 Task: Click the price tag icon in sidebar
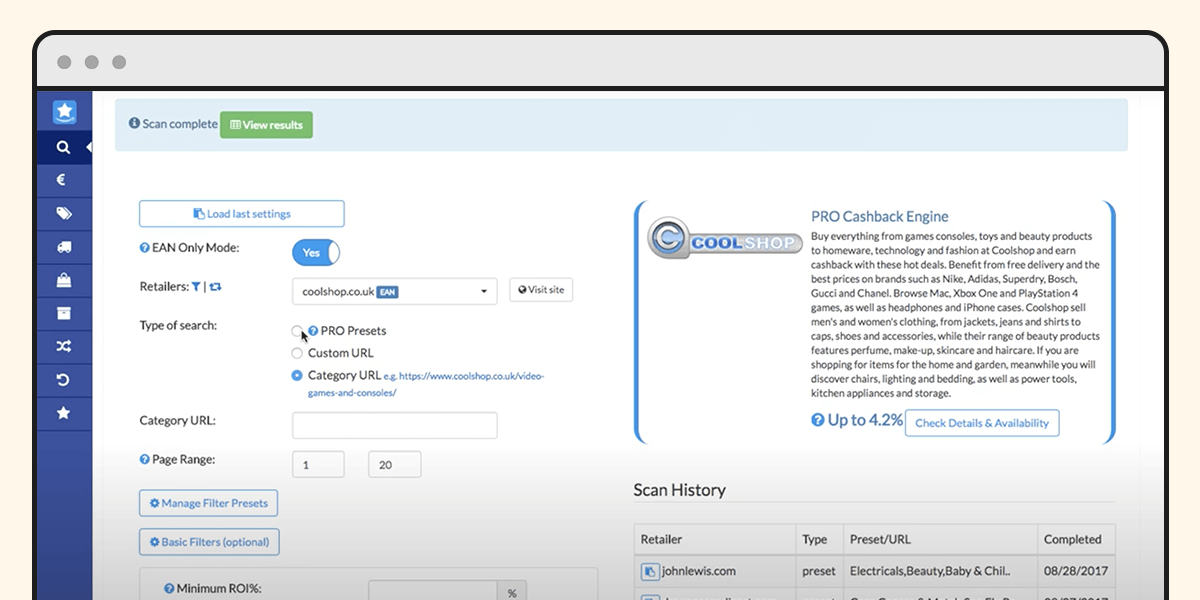click(x=64, y=213)
